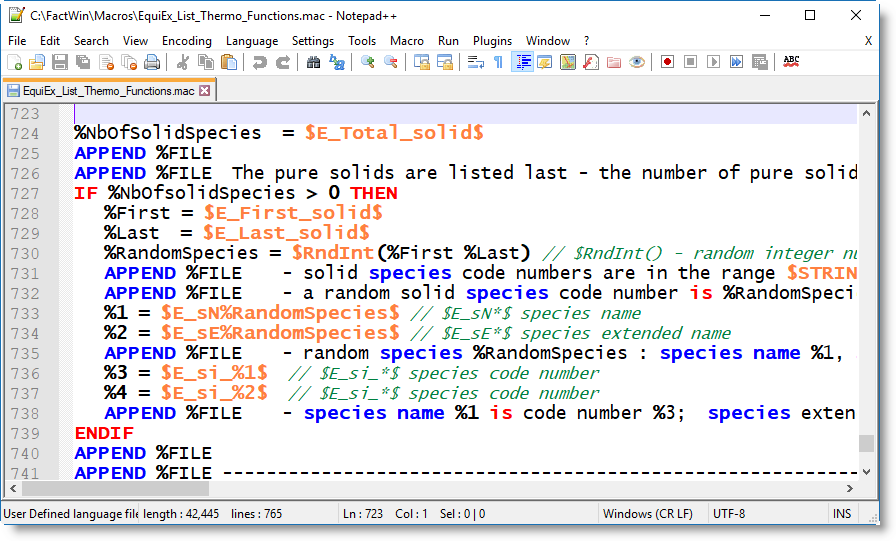
Task: Click the macro Playback button
Action: point(713,62)
